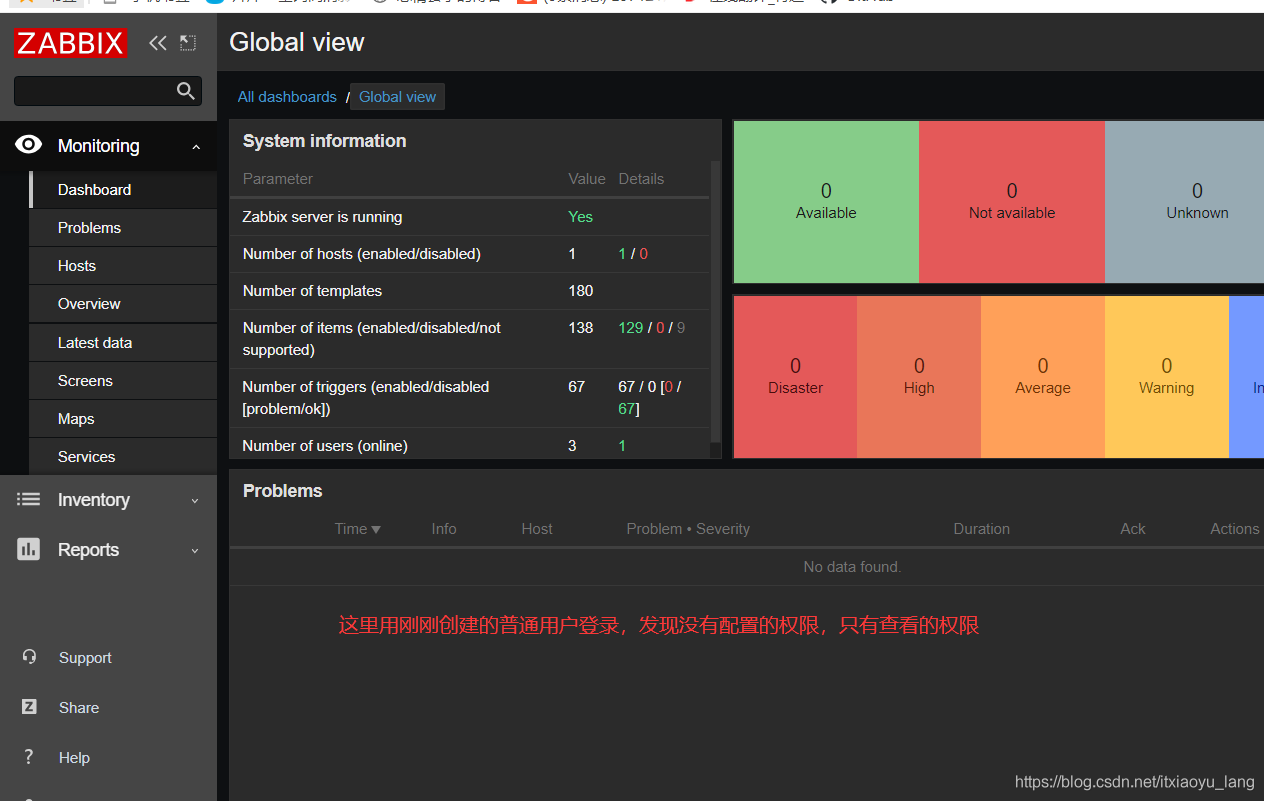The width and height of the screenshot is (1264, 801).
Task: Click the 'No data found.' message
Action: [x=852, y=567]
